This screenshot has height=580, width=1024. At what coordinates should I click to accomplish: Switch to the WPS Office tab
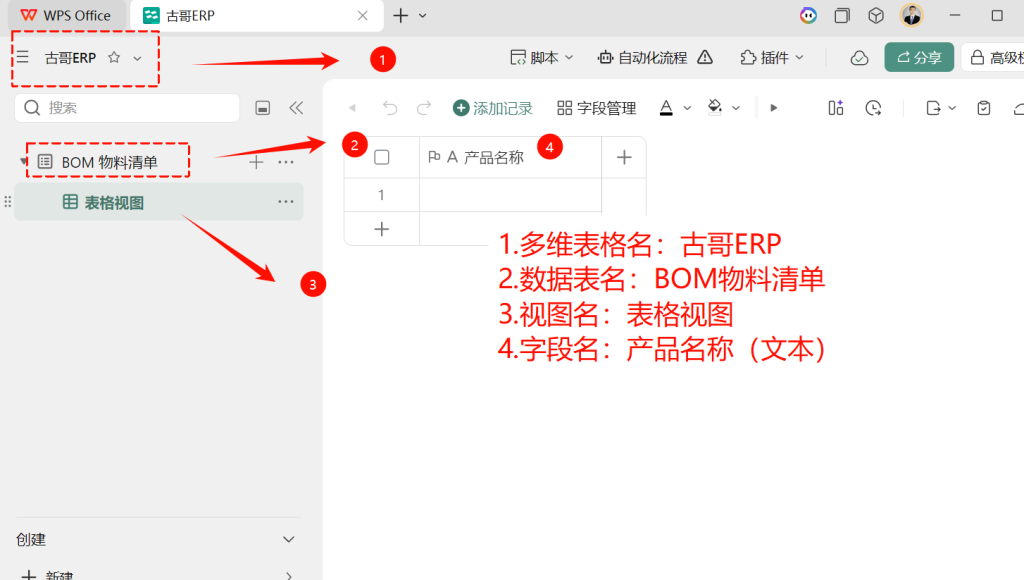(x=66, y=16)
